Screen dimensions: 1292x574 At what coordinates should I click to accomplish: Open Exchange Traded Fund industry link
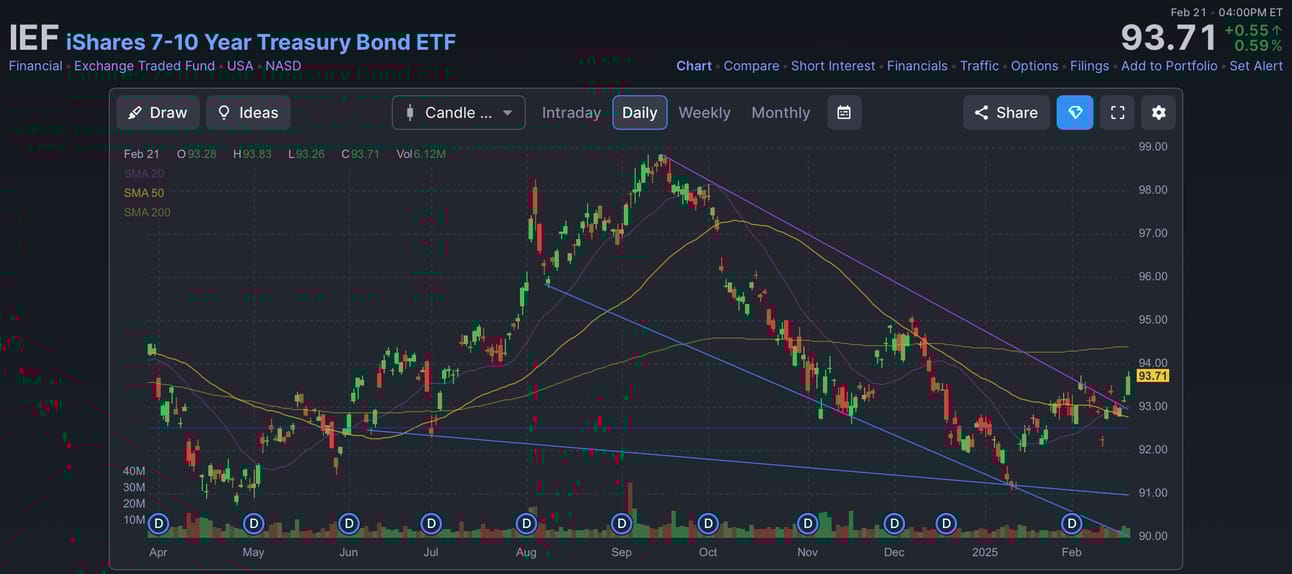pos(144,66)
